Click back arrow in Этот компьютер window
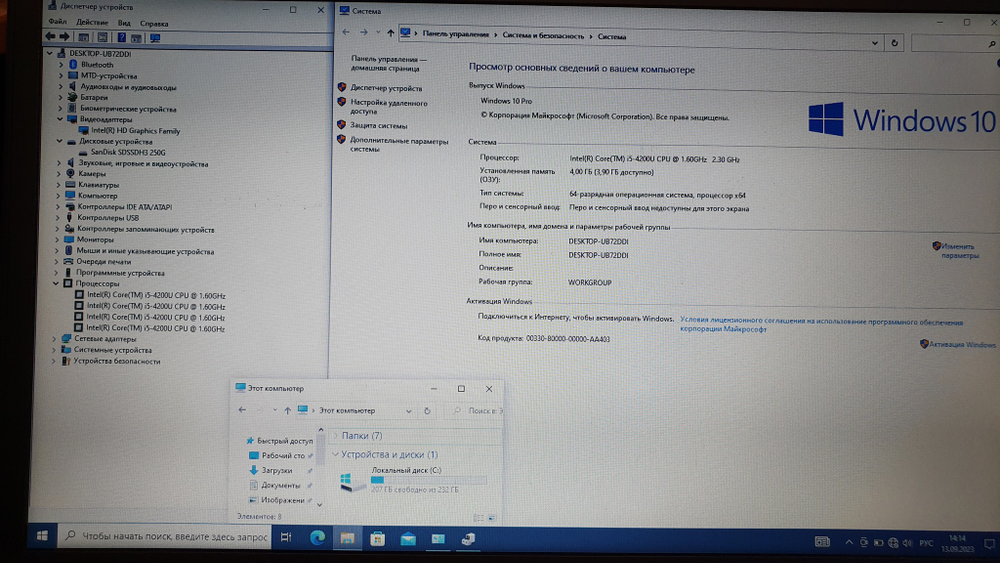This screenshot has width=1000, height=563. (x=242, y=410)
